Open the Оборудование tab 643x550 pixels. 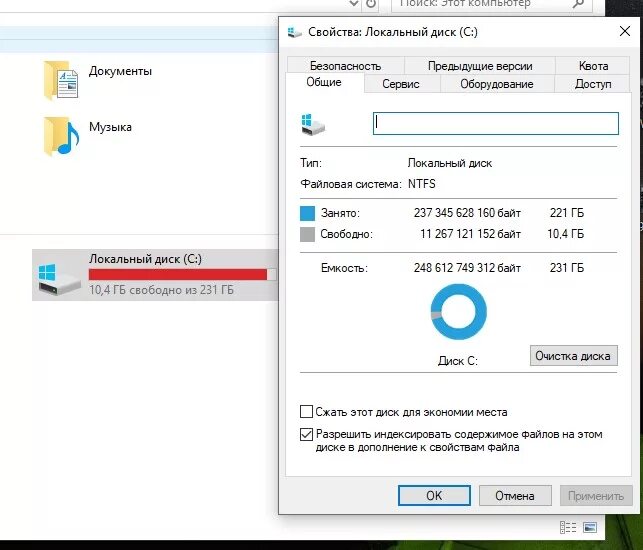coord(497,84)
